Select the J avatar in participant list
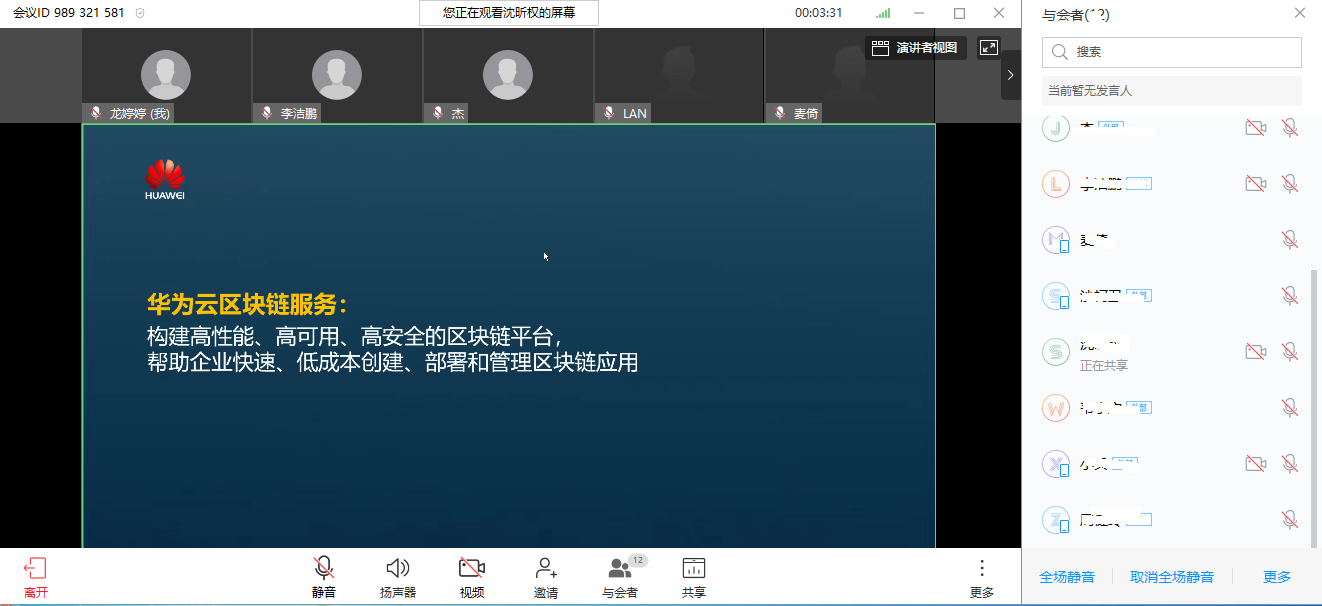This screenshot has width=1322, height=606. (1056, 128)
